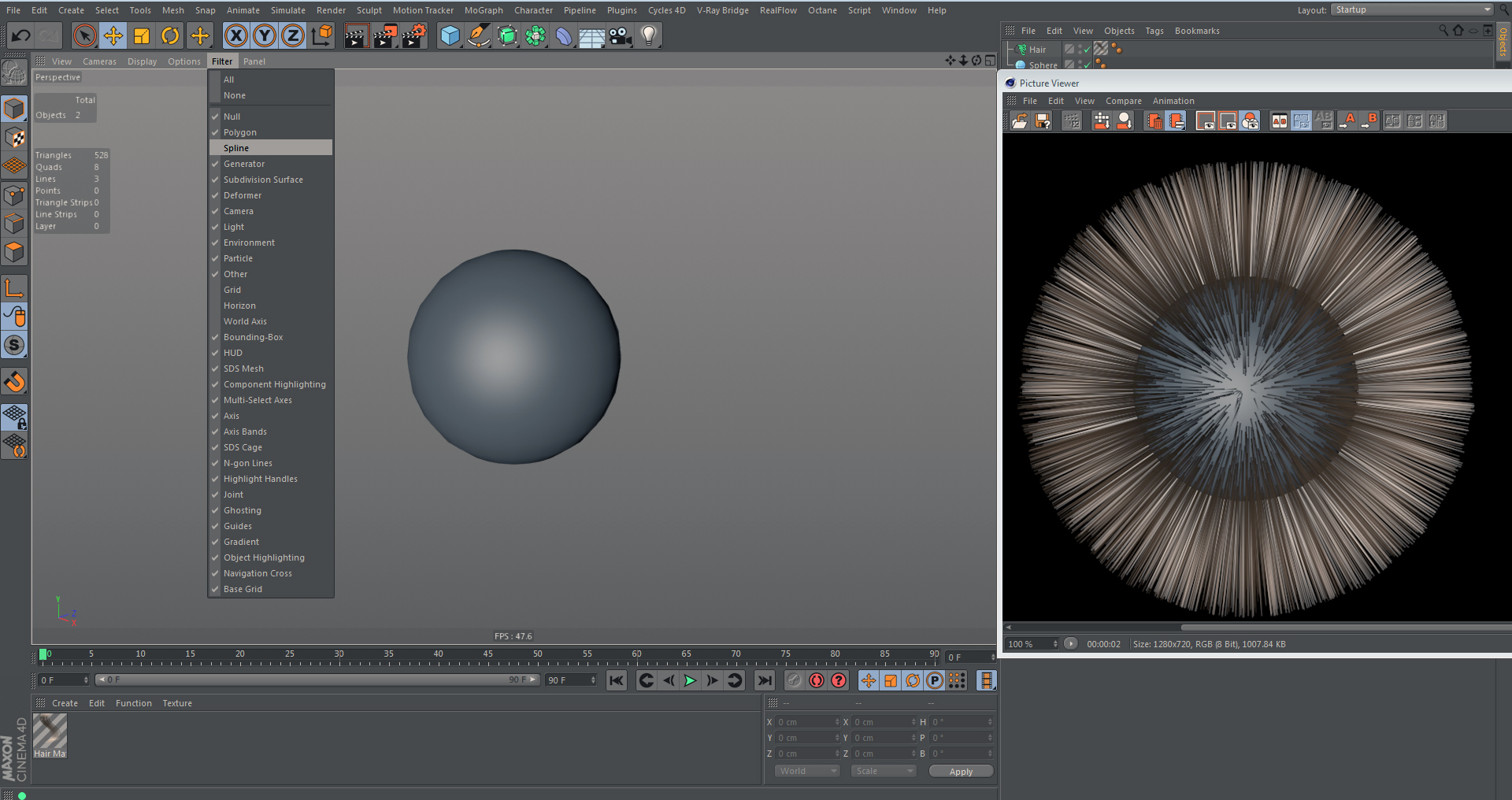Open the MoGraph menu
This screenshot has height=800, width=1512.
483,10
